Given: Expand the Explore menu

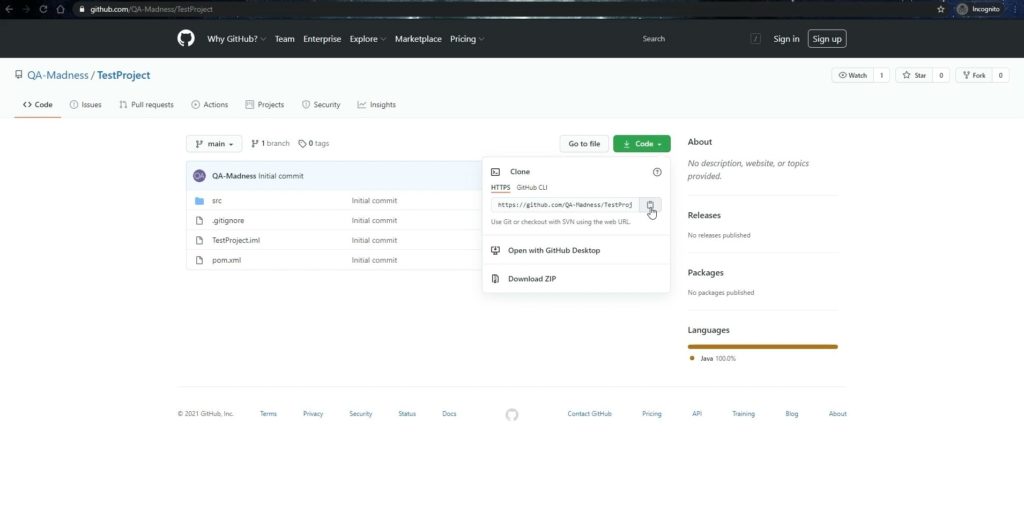Looking at the screenshot, I should tap(368, 39).
